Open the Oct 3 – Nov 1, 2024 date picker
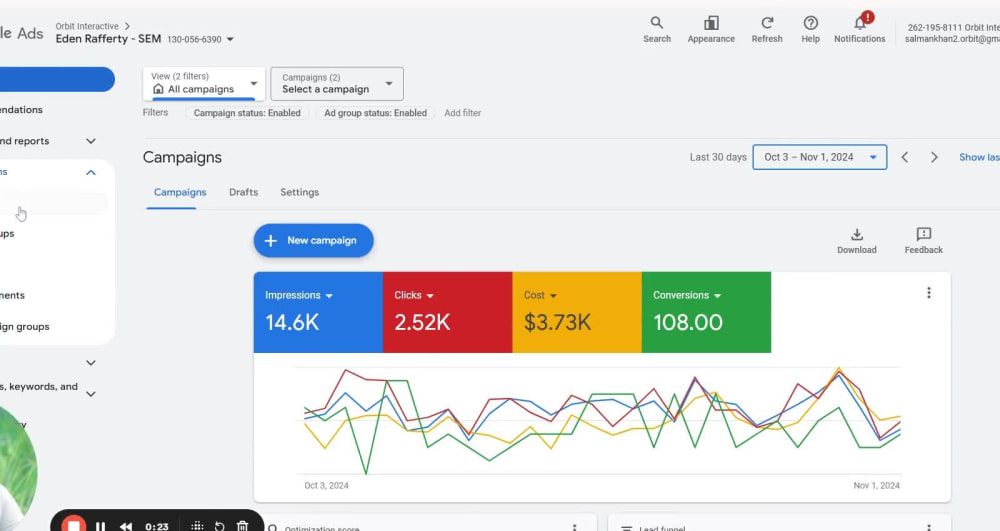This screenshot has height=531, width=1000. click(820, 157)
